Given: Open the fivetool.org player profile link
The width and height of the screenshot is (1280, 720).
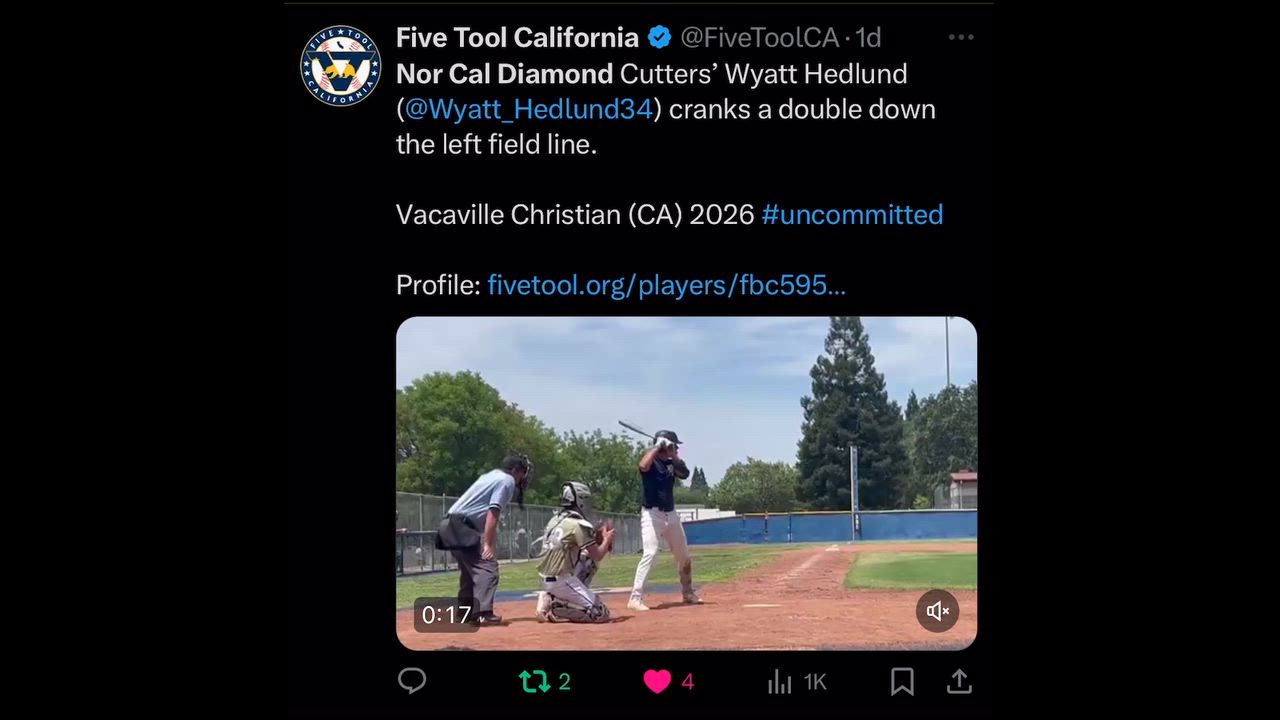Looking at the screenshot, I should click(x=666, y=285).
